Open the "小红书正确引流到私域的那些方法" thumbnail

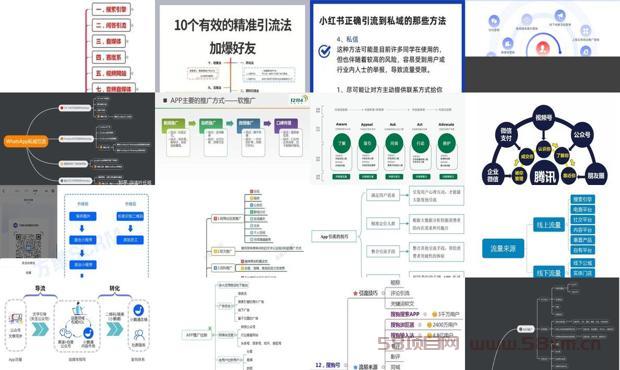pos(388,46)
